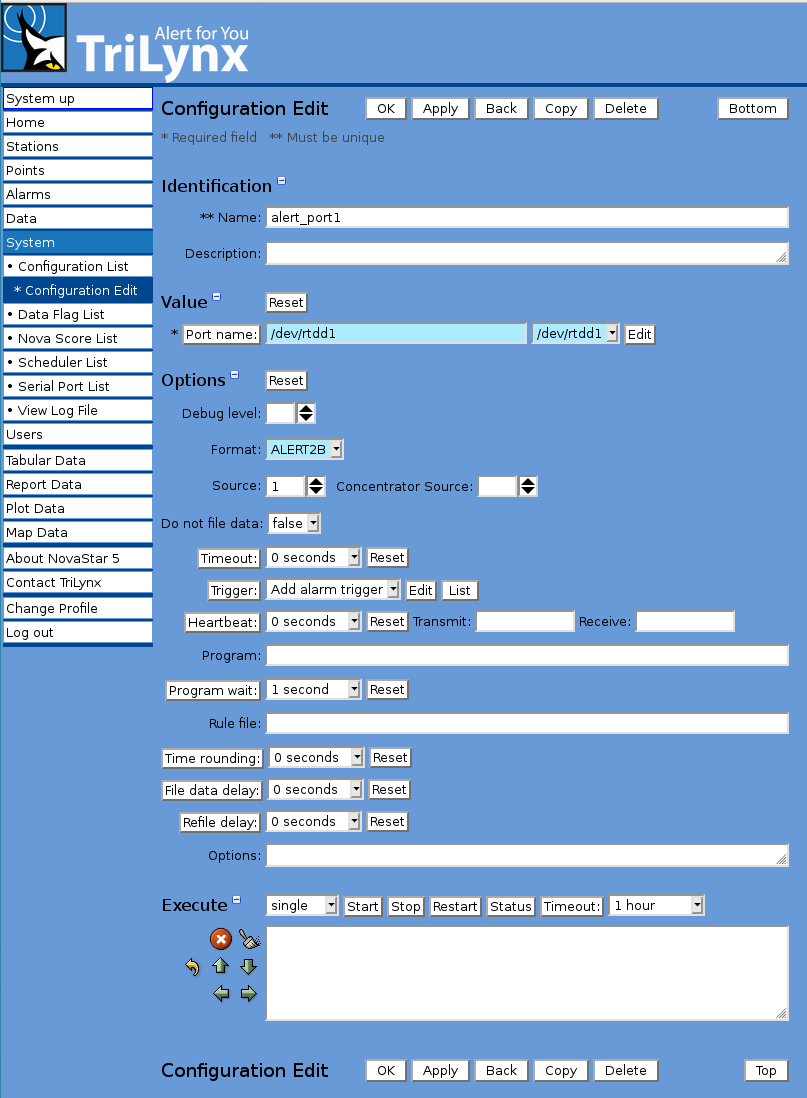Open Scheduler List in the sidebar
This screenshot has width=807, height=1098.
coord(78,362)
